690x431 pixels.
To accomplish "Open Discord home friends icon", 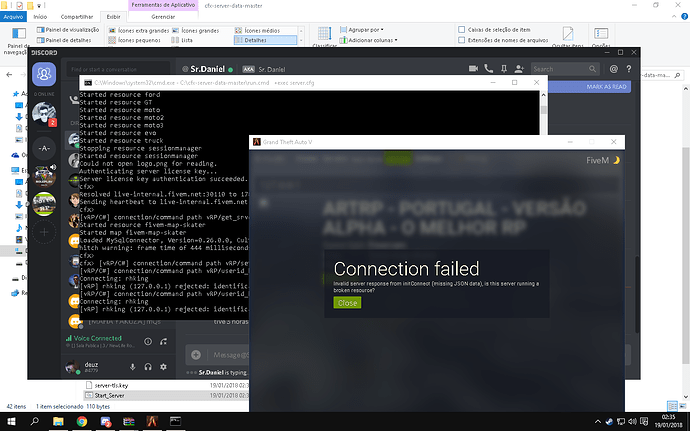I will point(44,74).
